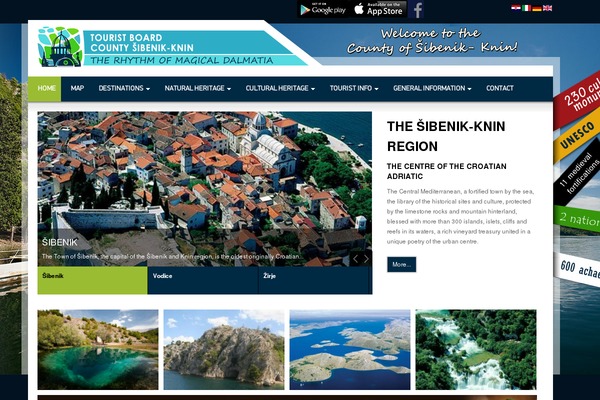Image resolution: width=600 pixels, height=400 pixels.
Task: Open the waterfalls in forest thumbnail
Action: coord(476,349)
